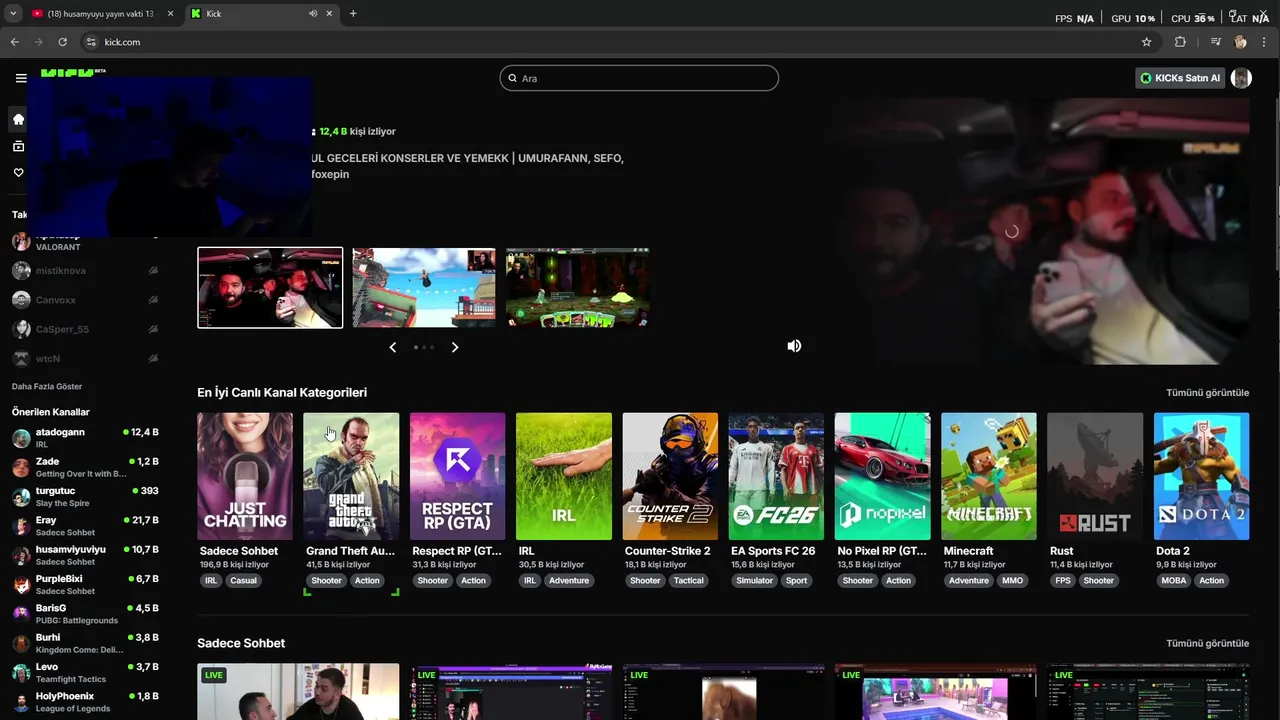Select the second featured stream thumbnail

click(424, 288)
